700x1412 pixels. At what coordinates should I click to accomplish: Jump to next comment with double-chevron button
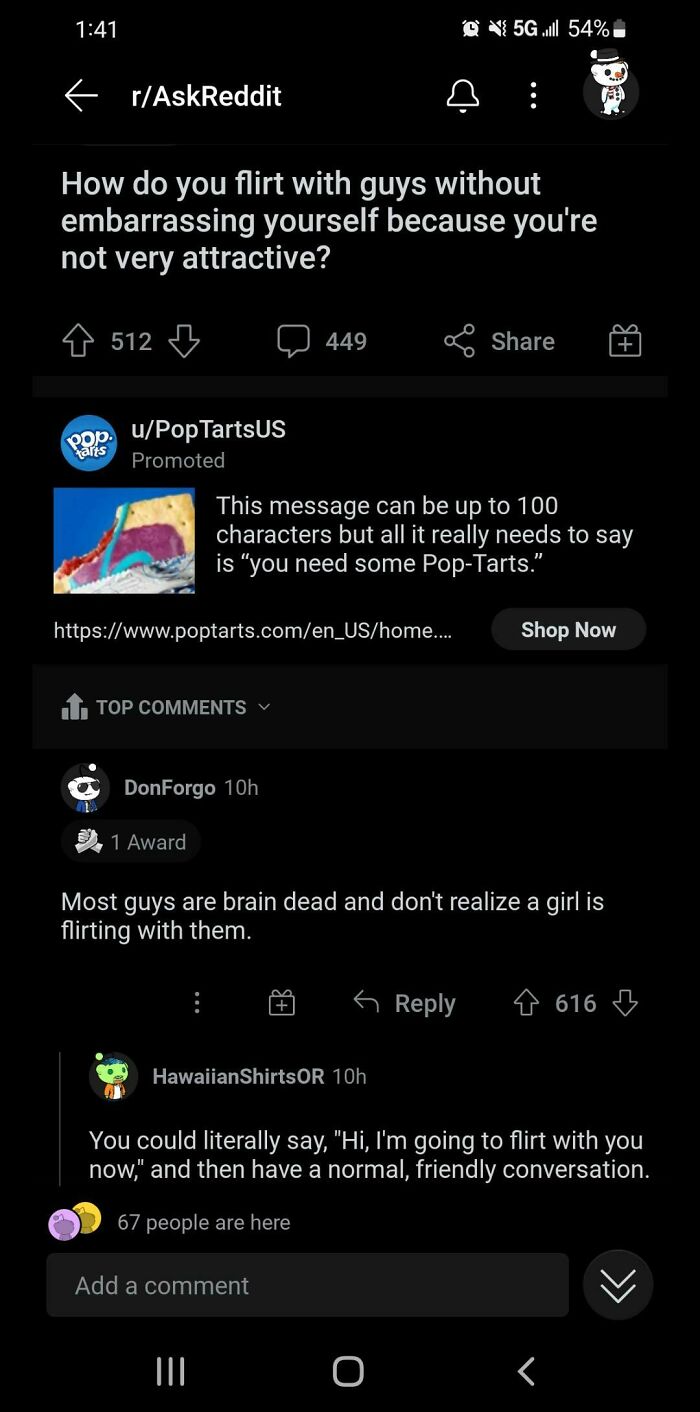(617, 1285)
